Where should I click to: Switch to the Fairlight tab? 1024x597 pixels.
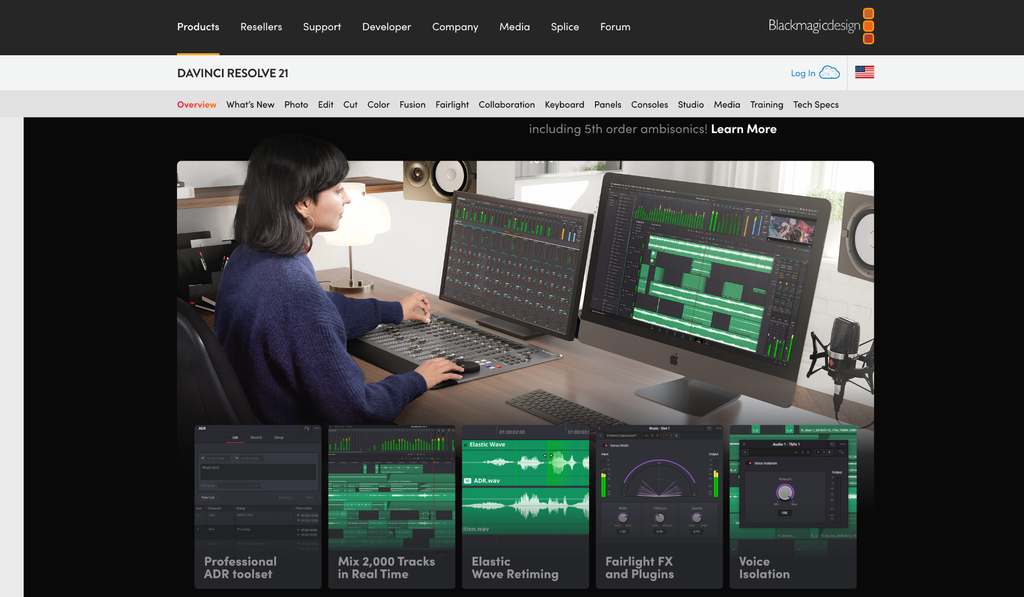point(452,105)
